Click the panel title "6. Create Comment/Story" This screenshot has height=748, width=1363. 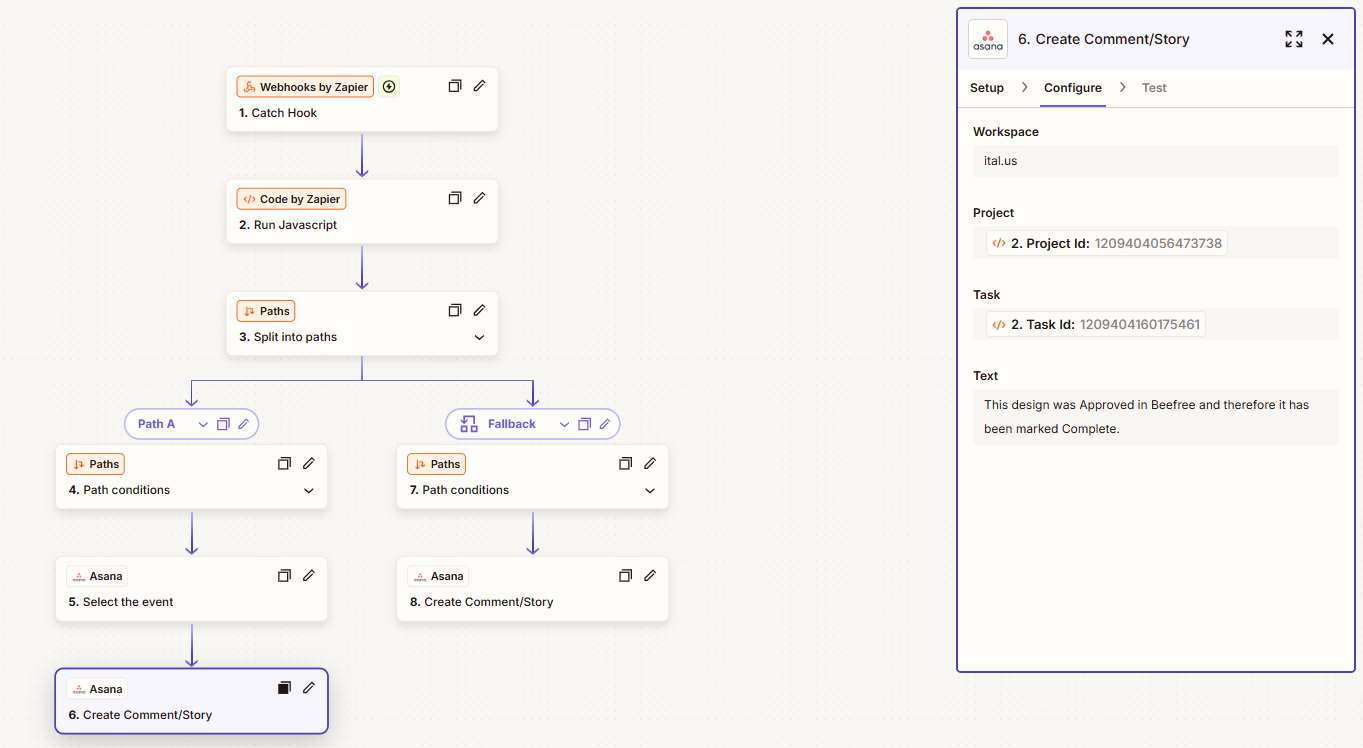coord(1104,39)
